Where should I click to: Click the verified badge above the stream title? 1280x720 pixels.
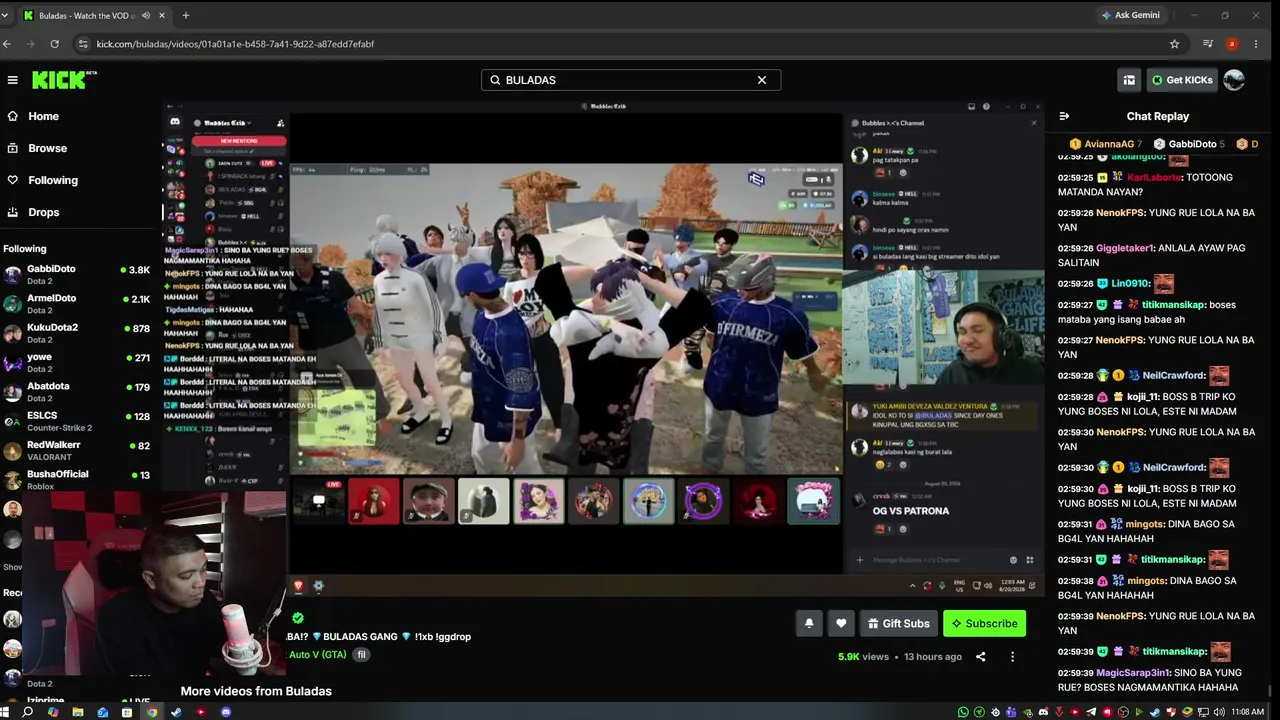tap(297, 618)
